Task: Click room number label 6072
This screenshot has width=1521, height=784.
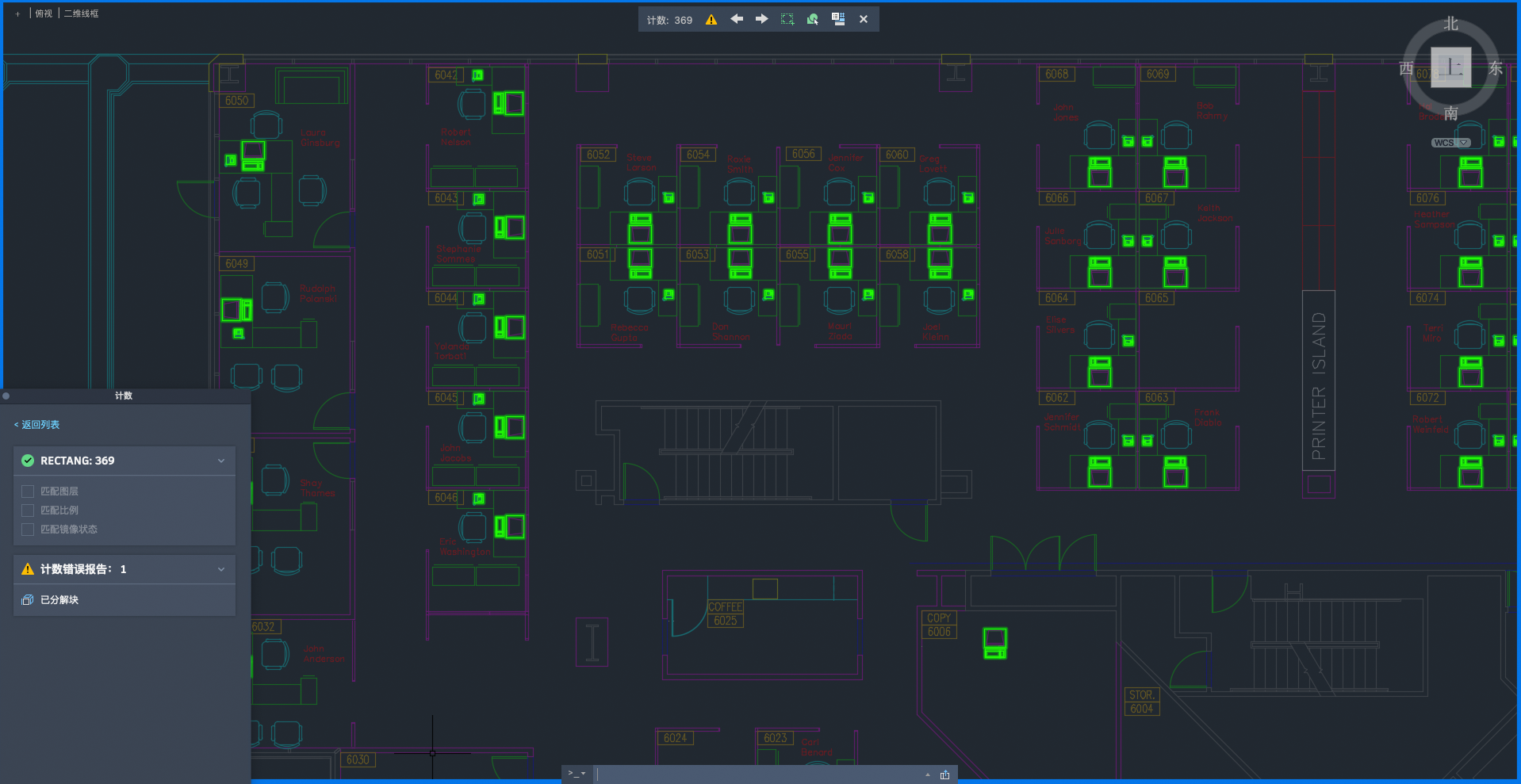Action: pyautogui.click(x=1427, y=398)
